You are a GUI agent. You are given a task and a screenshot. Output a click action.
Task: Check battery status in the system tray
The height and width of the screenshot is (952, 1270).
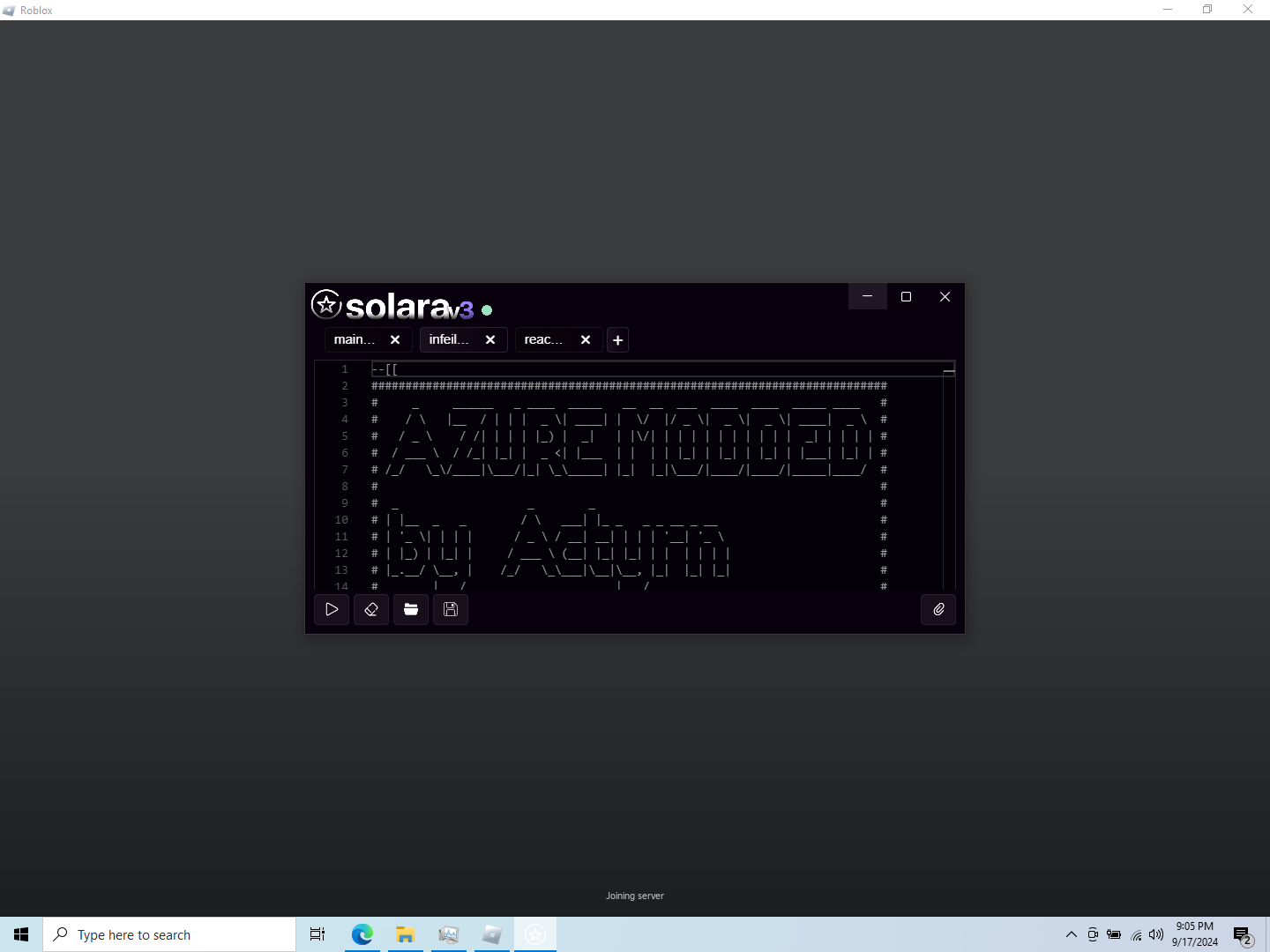[1114, 934]
